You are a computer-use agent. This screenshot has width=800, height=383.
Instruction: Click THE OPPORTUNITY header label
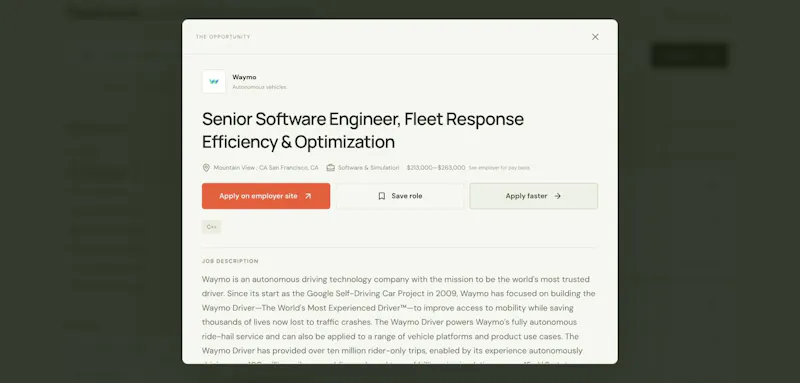223,37
